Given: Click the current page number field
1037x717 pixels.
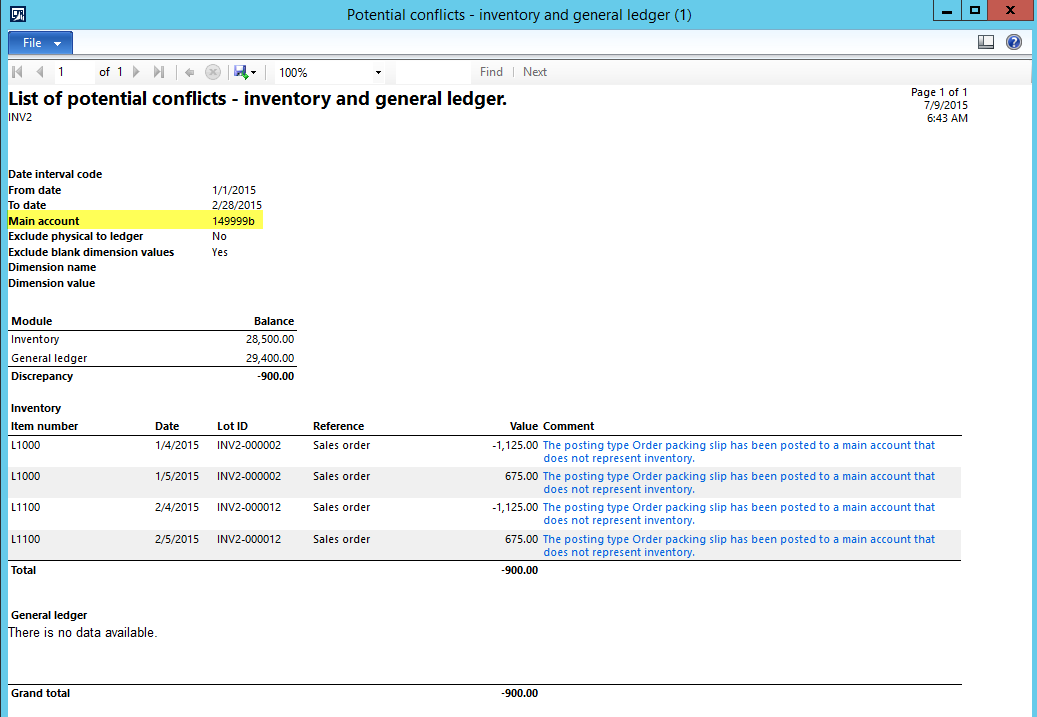Looking at the screenshot, I should coord(72,72).
